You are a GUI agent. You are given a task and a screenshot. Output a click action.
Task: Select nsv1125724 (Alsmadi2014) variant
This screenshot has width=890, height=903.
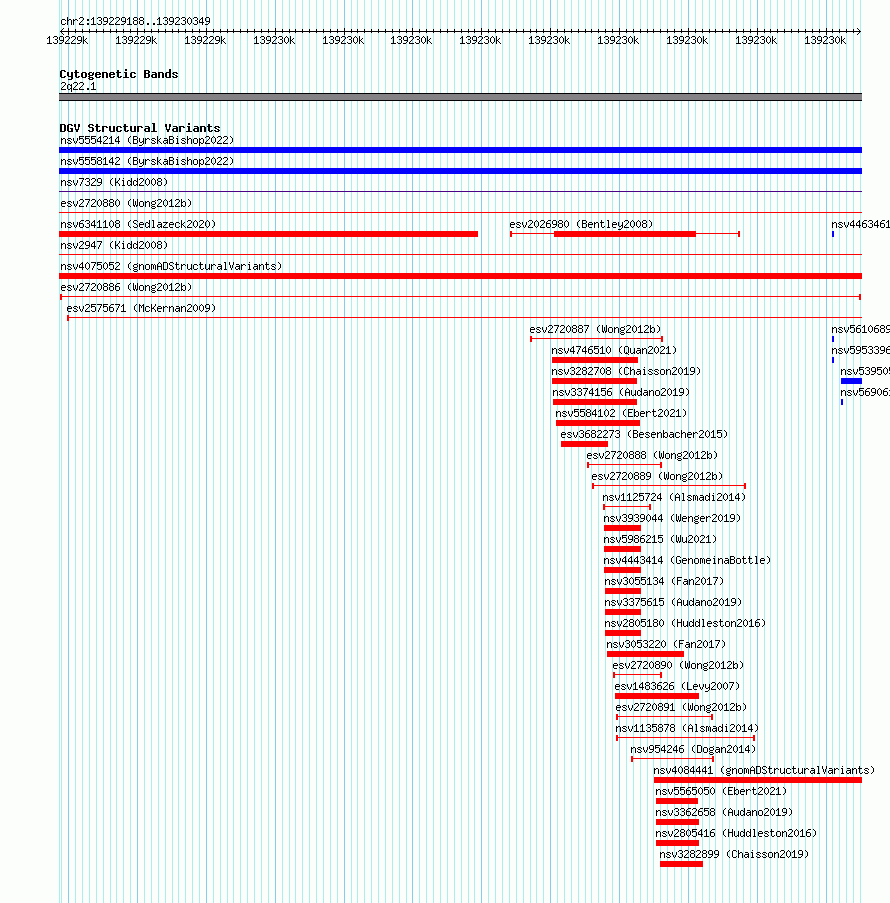[x=674, y=498]
